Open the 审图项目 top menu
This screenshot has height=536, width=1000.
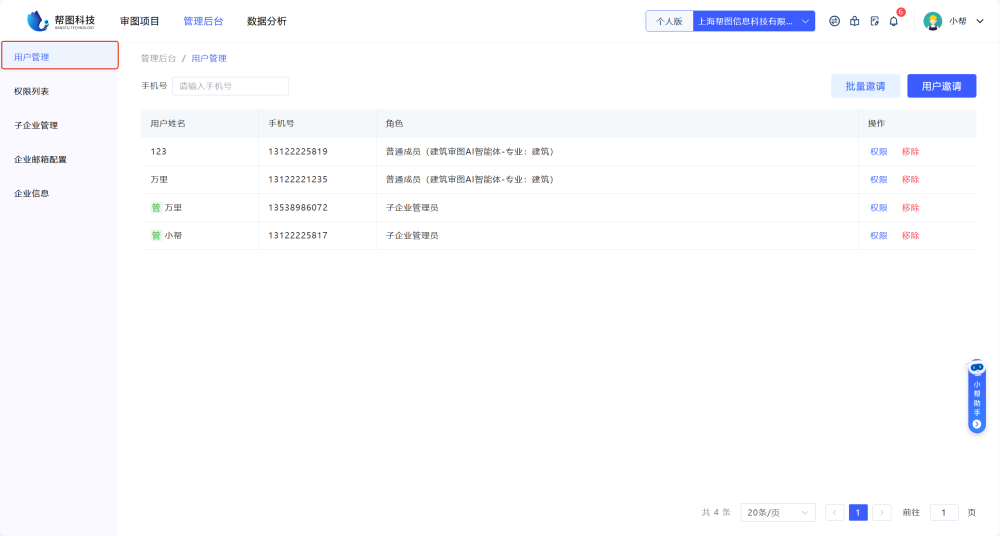point(139,21)
